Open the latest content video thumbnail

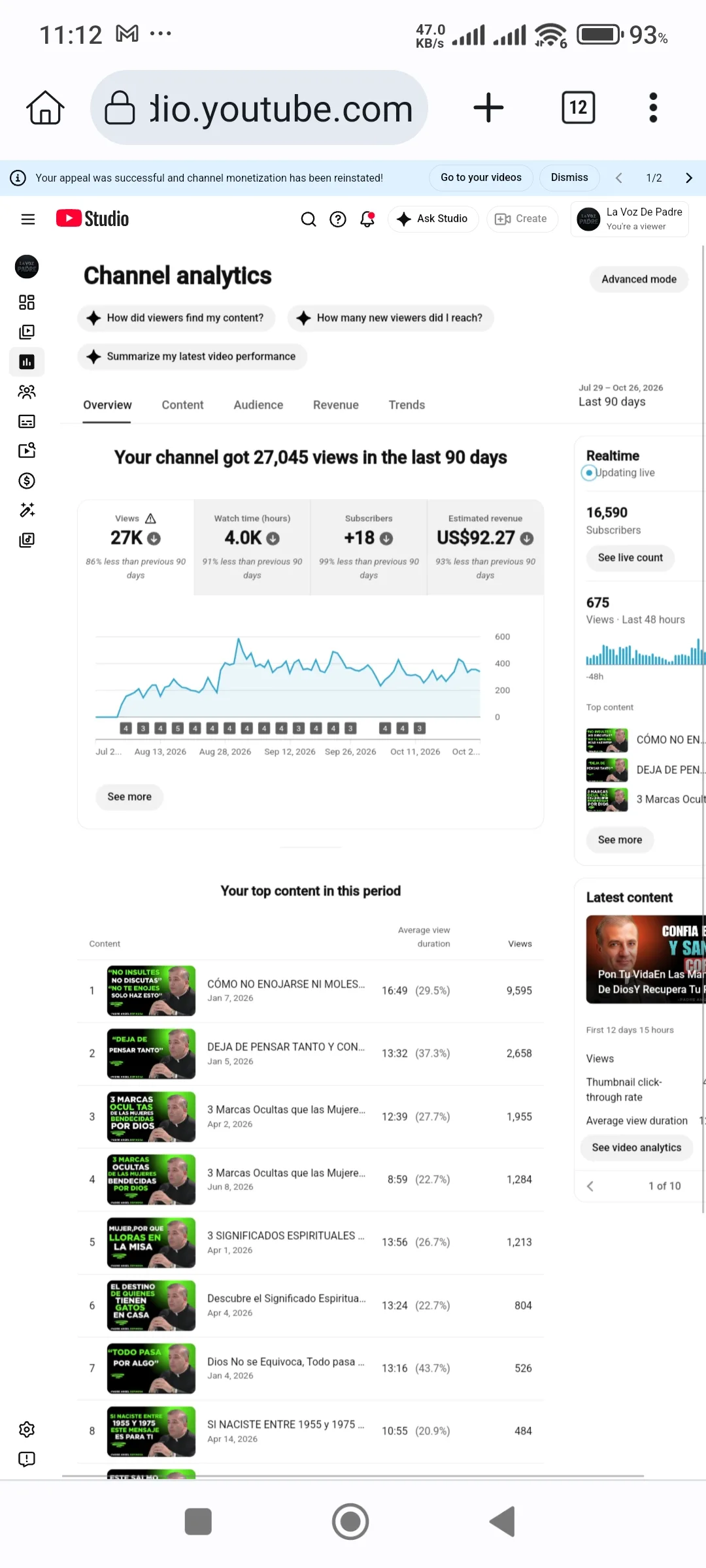tap(646, 959)
